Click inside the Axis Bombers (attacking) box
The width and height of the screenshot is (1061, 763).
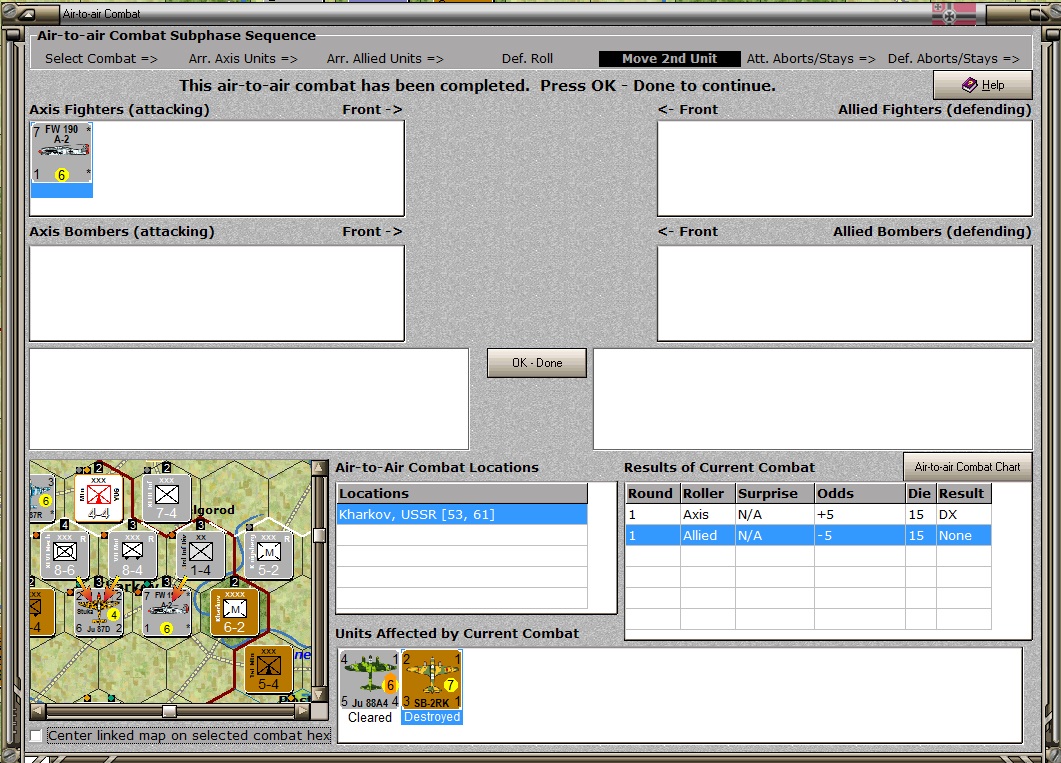point(217,293)
